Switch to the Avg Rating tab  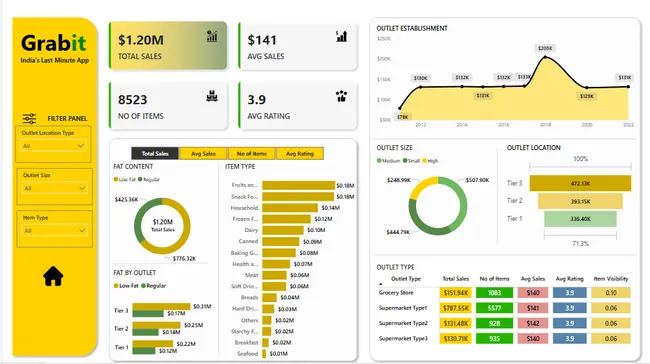click(x=300, y=153)
